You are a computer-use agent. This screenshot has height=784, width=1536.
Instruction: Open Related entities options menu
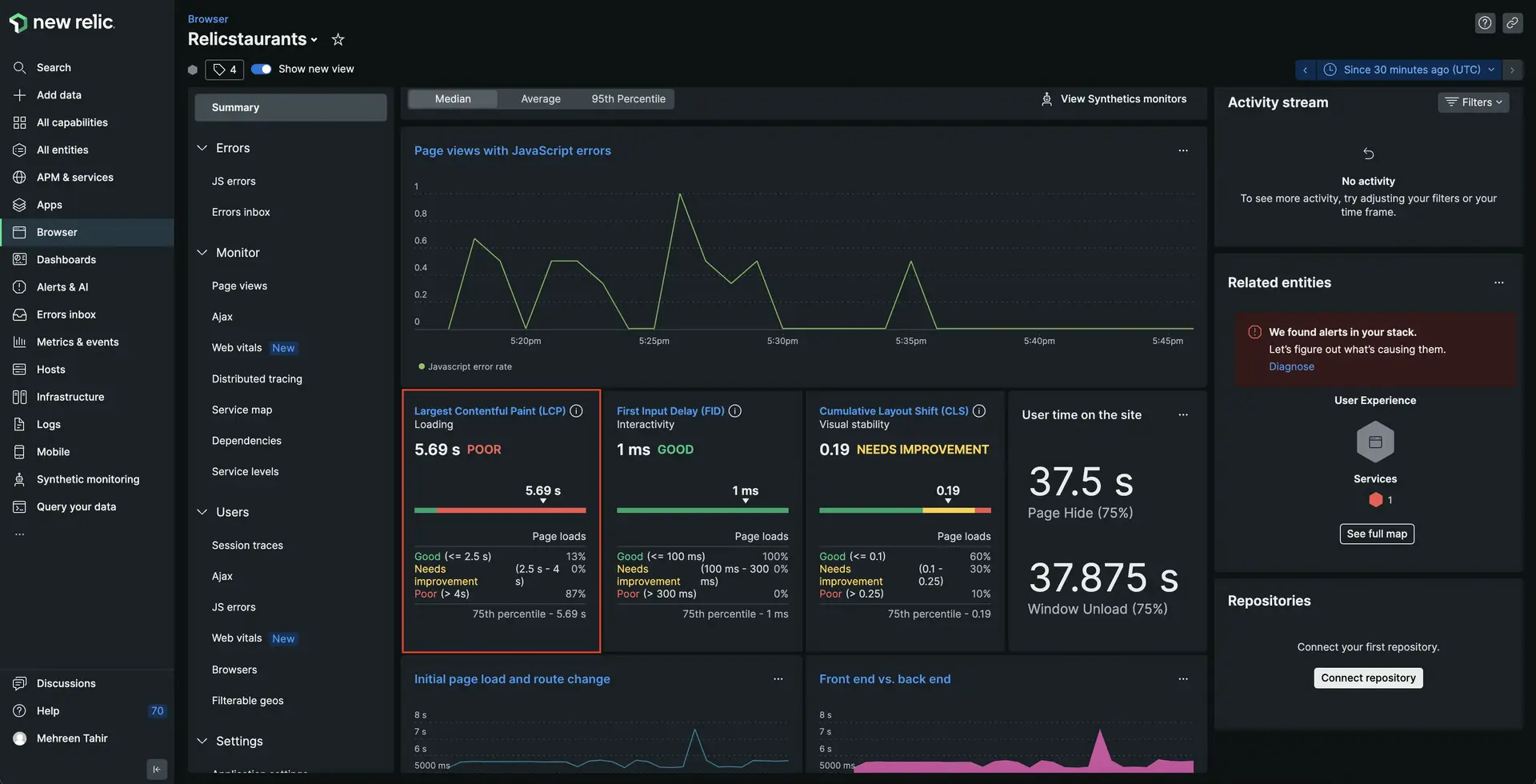(1498, 282)
